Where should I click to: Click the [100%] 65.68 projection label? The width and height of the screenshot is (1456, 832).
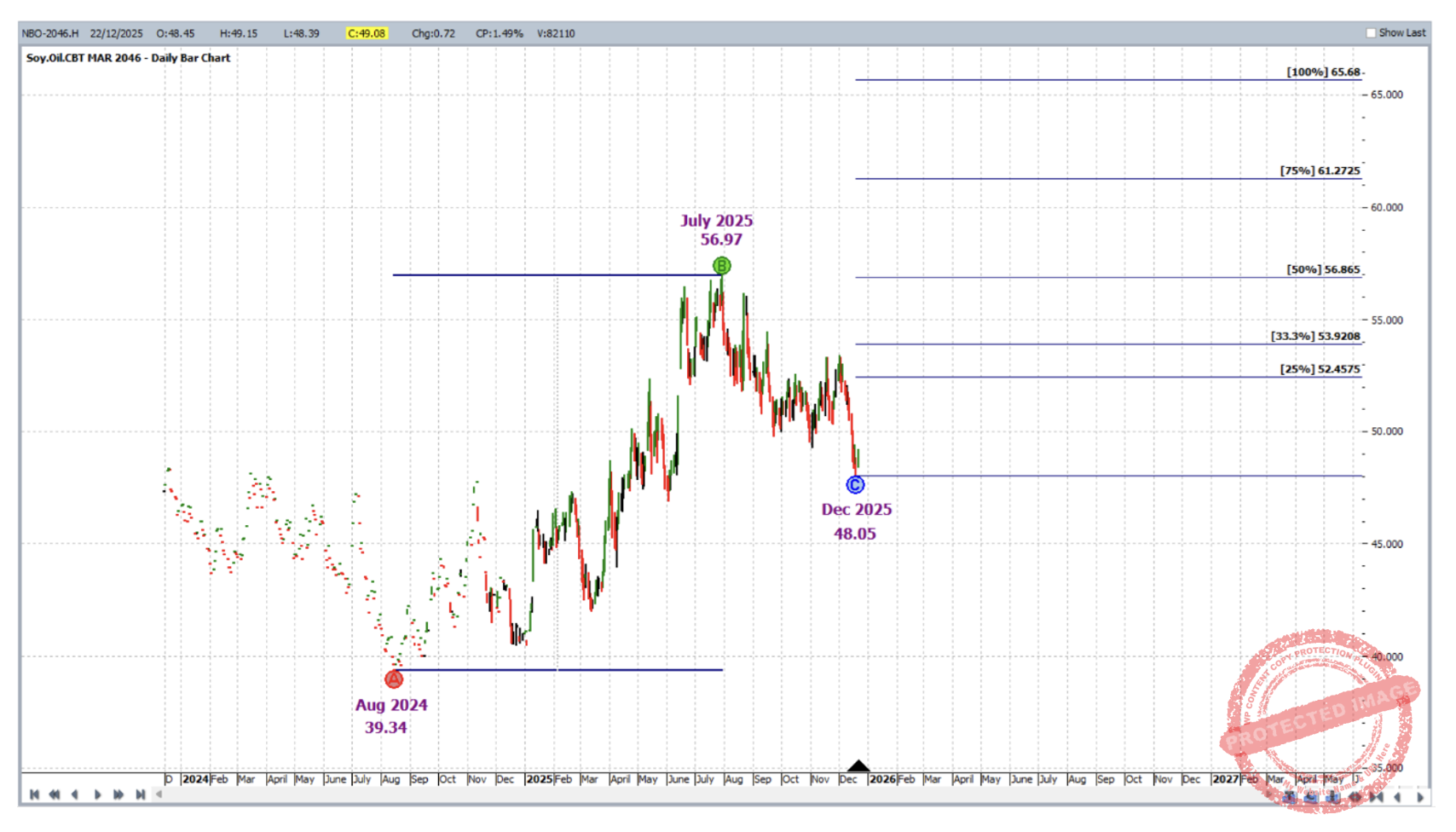pos(1323,72)
